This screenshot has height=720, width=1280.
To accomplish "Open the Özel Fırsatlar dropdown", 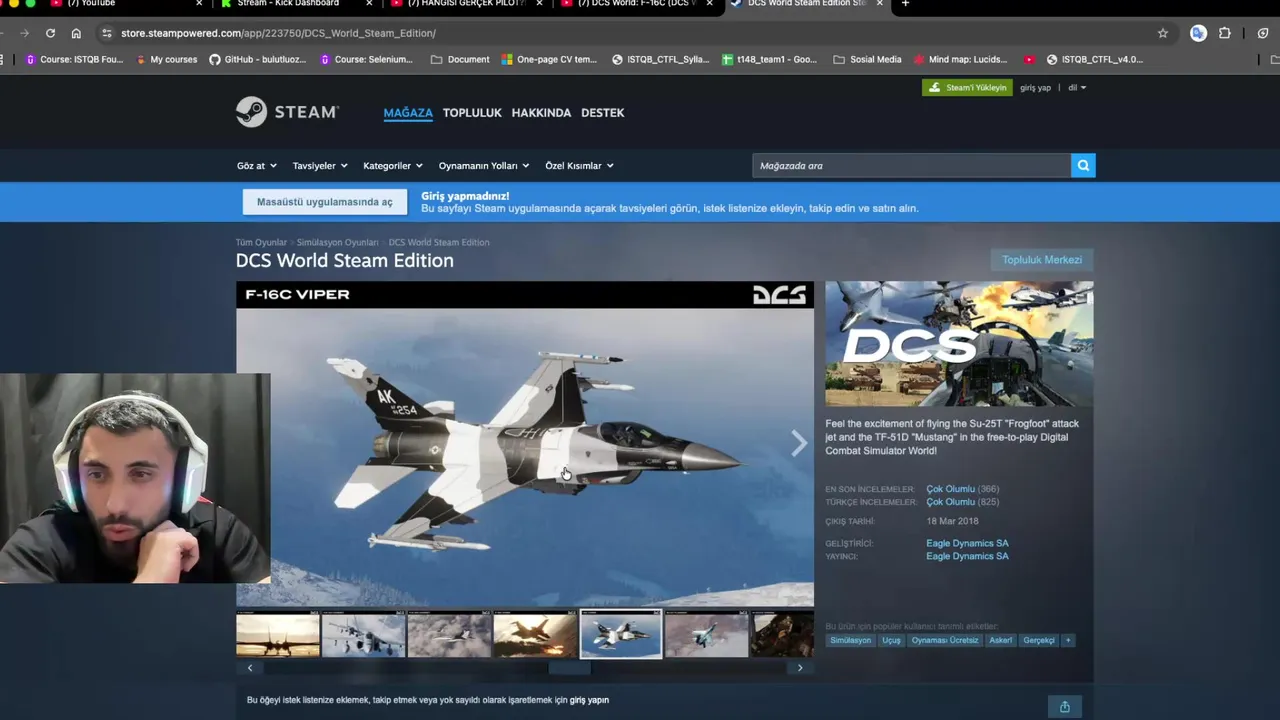I will click(x=579, y=166).
